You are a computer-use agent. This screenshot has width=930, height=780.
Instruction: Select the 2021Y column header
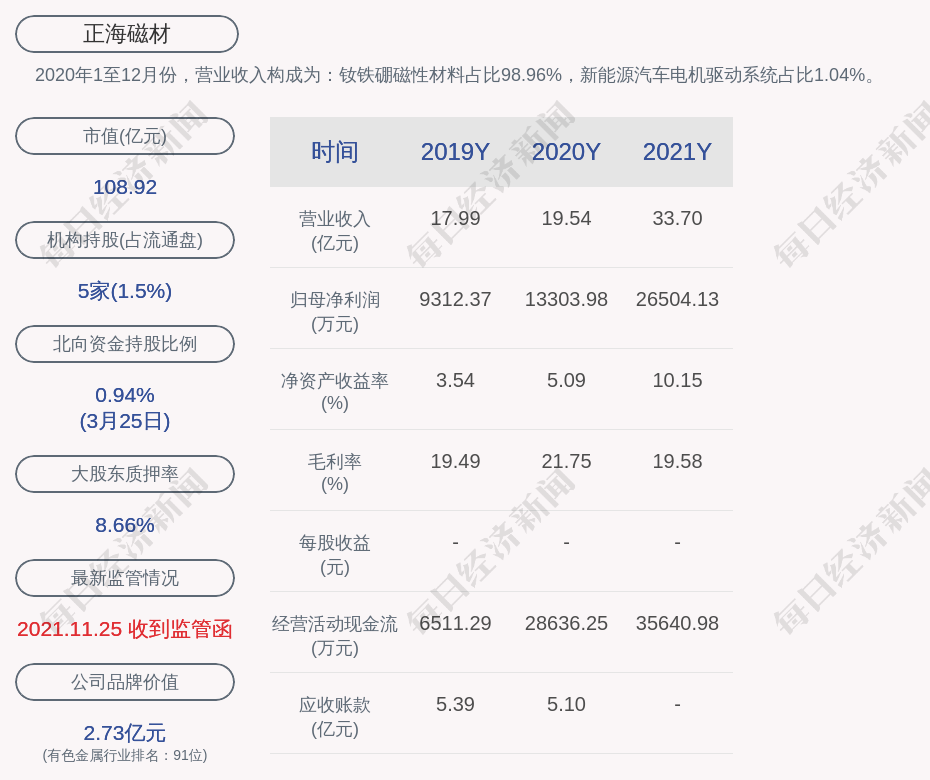tap(677, 152)
